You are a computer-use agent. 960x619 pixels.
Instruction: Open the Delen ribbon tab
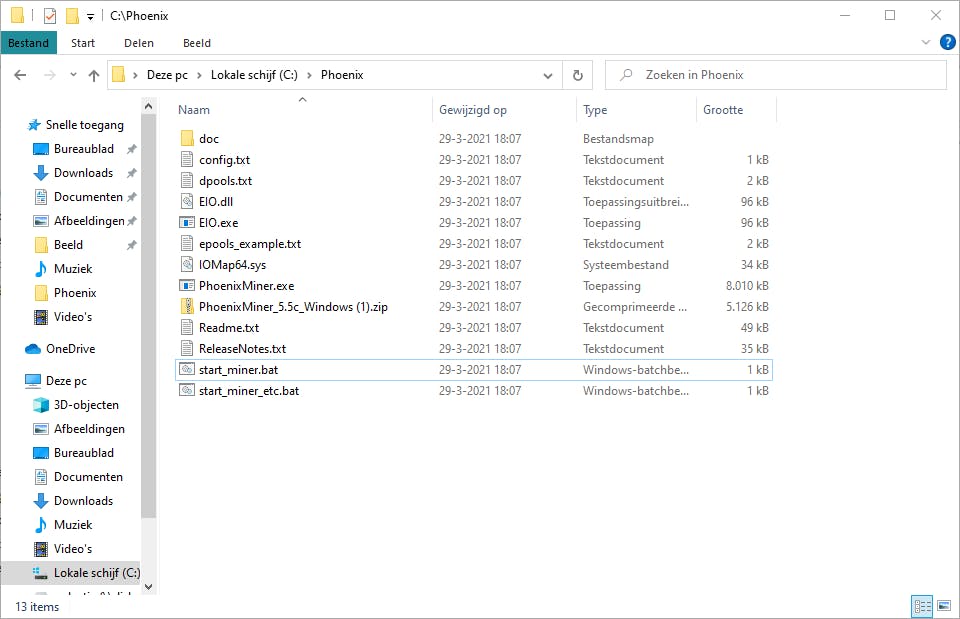139,43
